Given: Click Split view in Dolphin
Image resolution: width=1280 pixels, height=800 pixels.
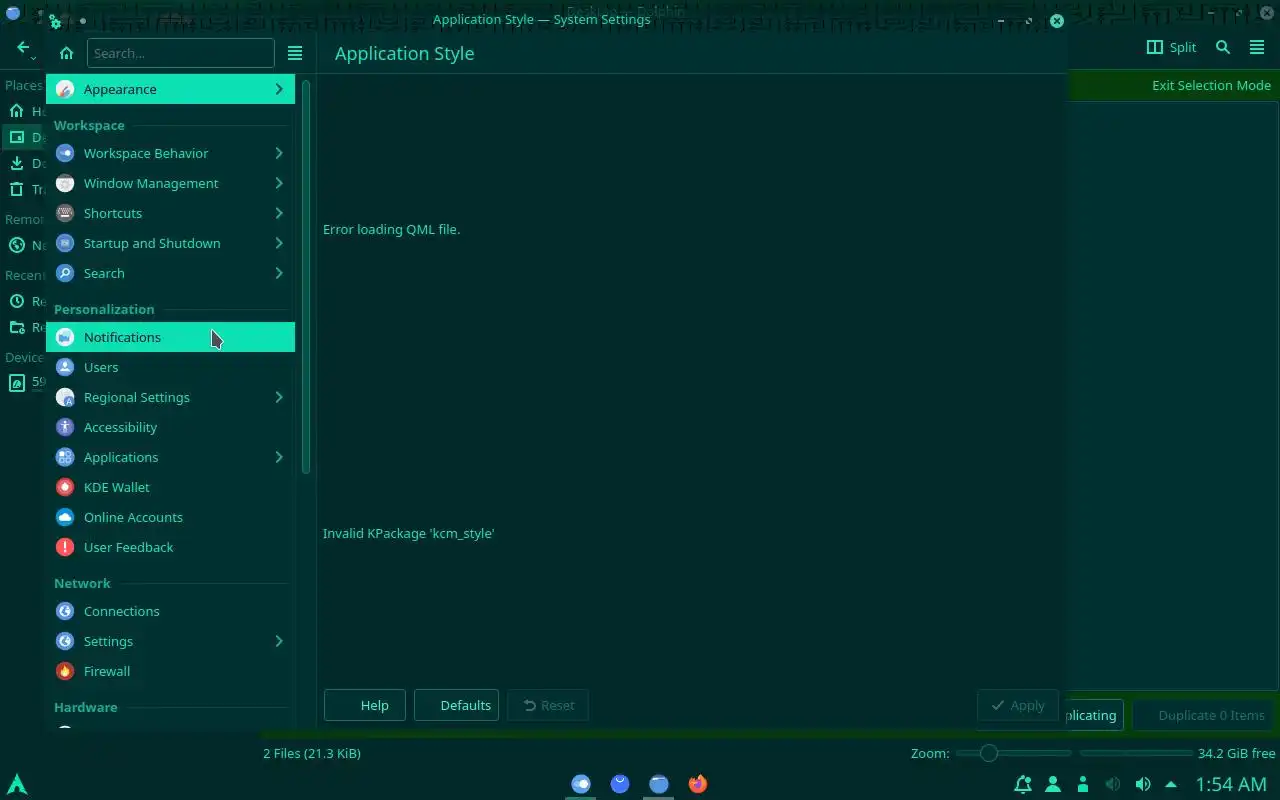Looking at the screenshot, I should point(1171,47).
